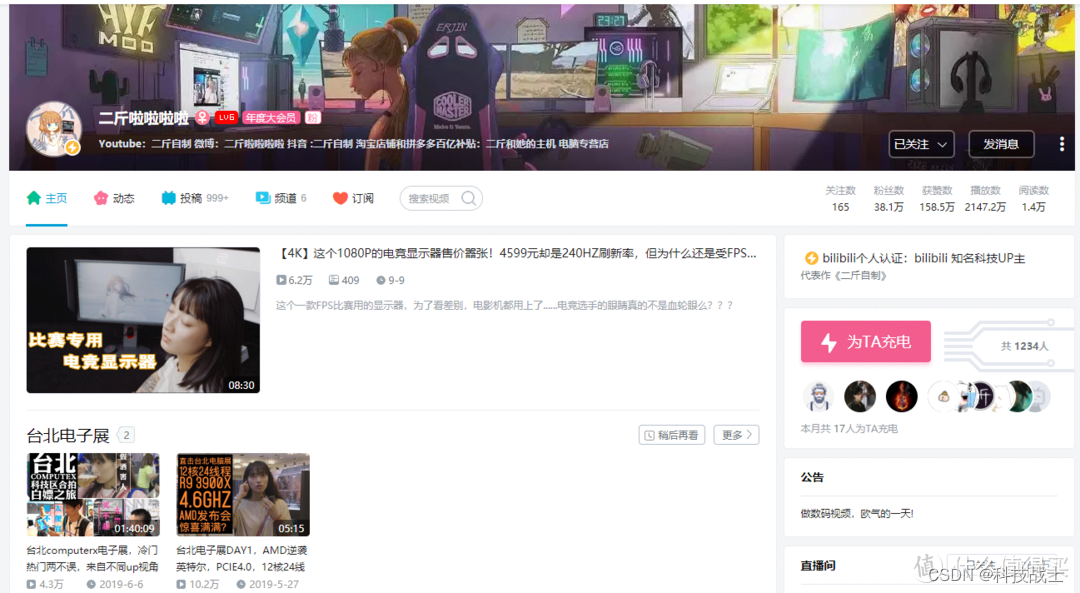Click the username 二斤啦啦啦啦
Viewport: 1080px width, 593px height.
[x=143, y=118]
